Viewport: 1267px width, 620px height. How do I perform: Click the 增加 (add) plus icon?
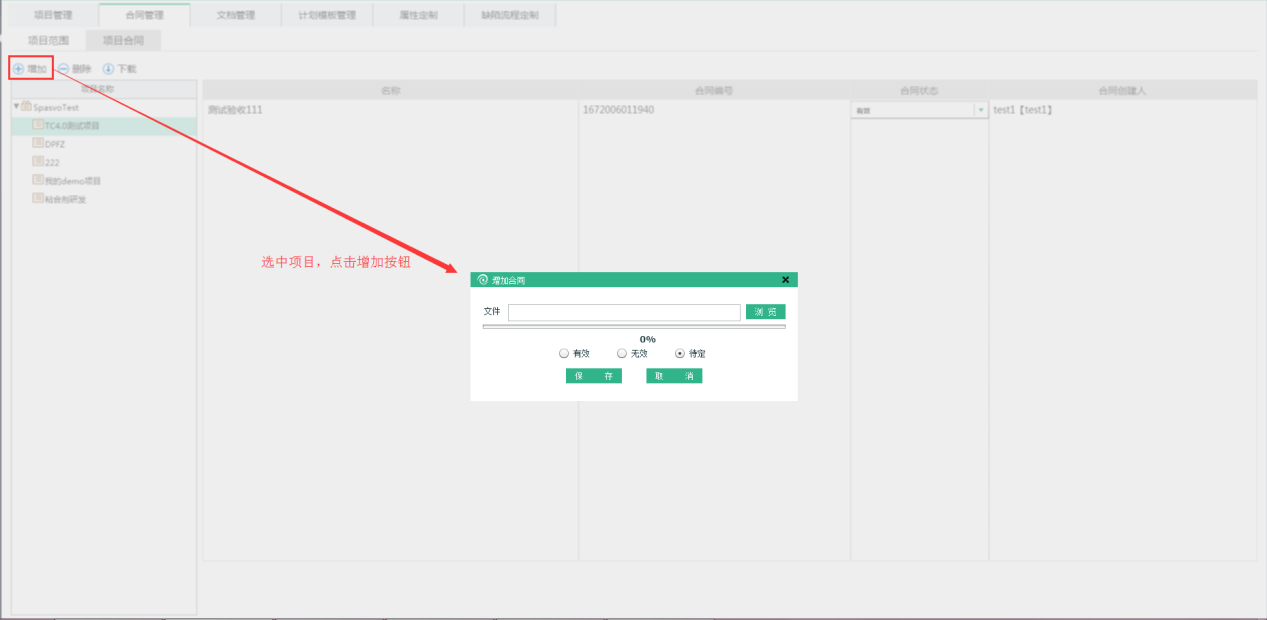point(18,69)
